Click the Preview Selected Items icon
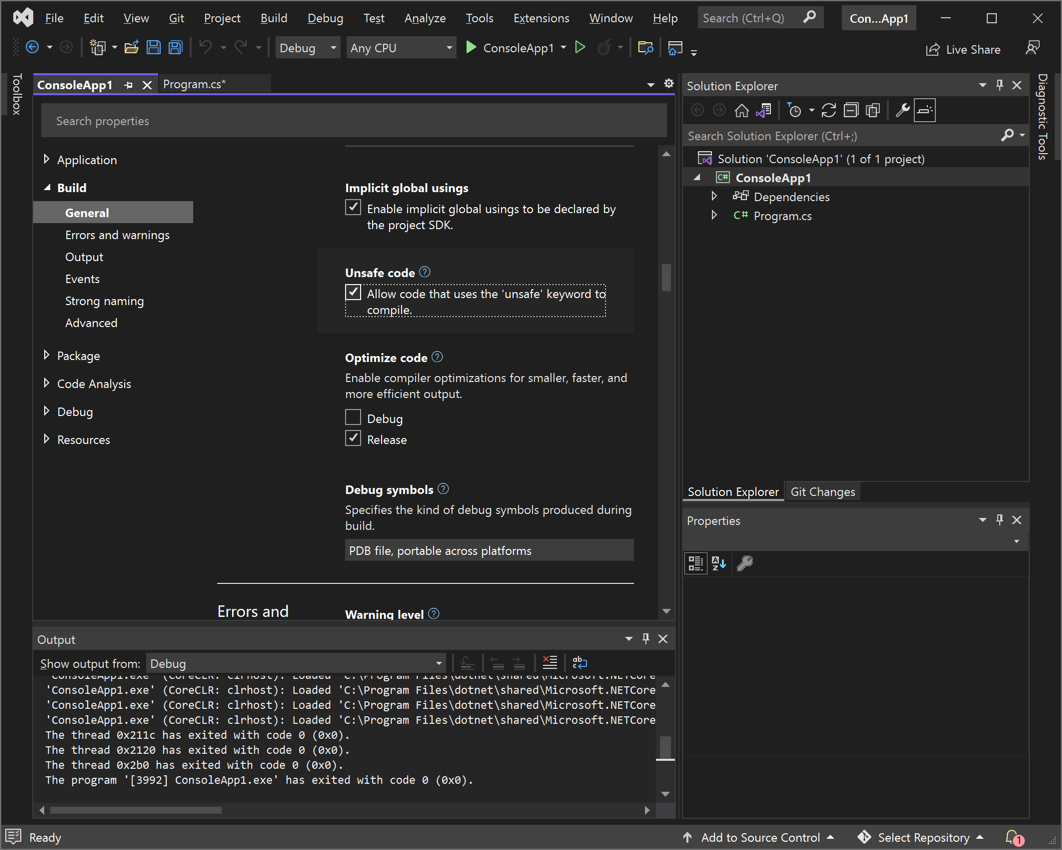The image size is (1062, 850). (925, 110)
